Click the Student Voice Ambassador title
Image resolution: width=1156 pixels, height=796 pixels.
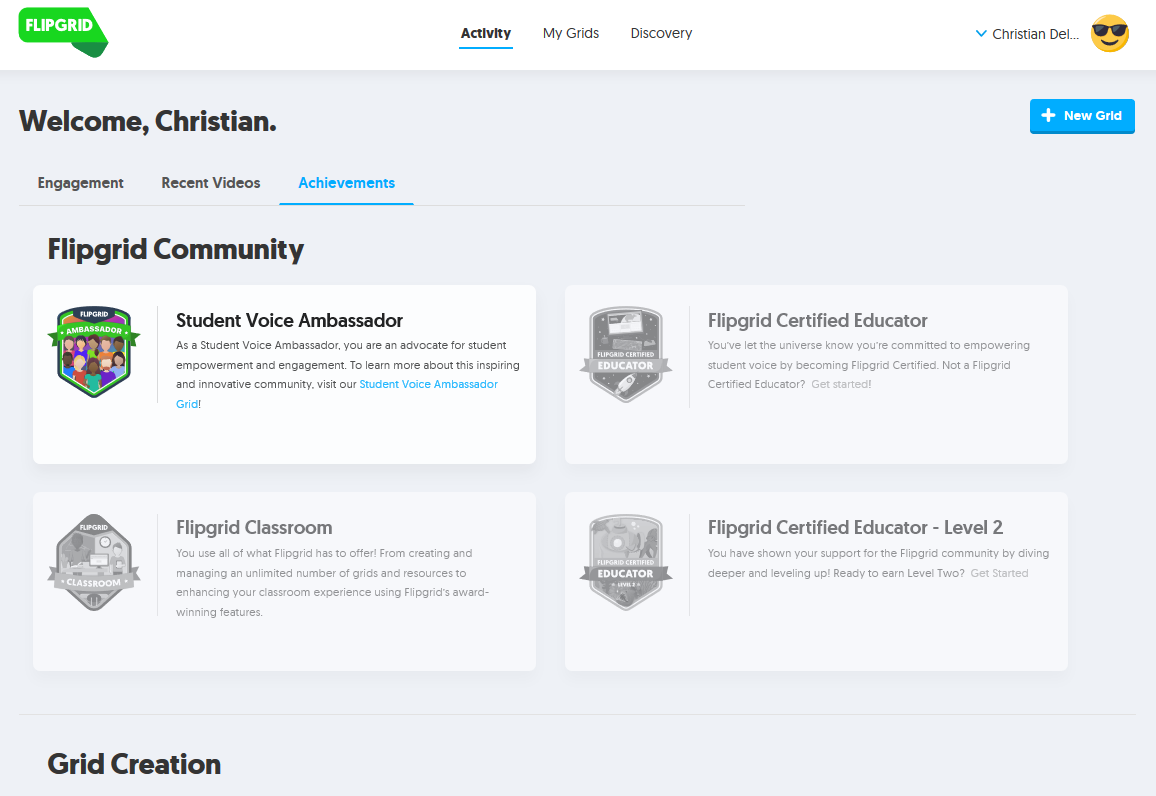tap(289, 321)
